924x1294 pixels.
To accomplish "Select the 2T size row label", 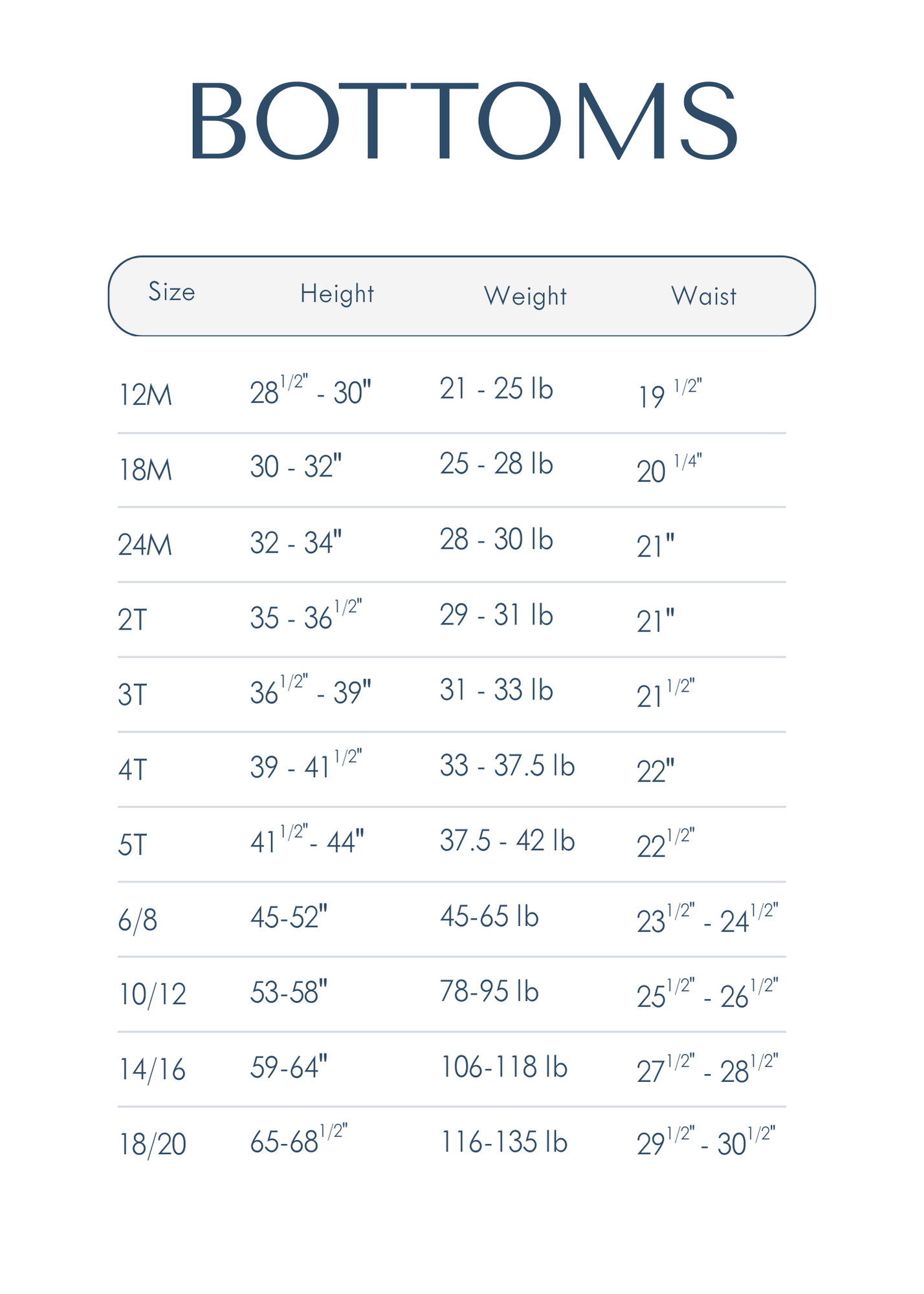I will click(133, 620).
